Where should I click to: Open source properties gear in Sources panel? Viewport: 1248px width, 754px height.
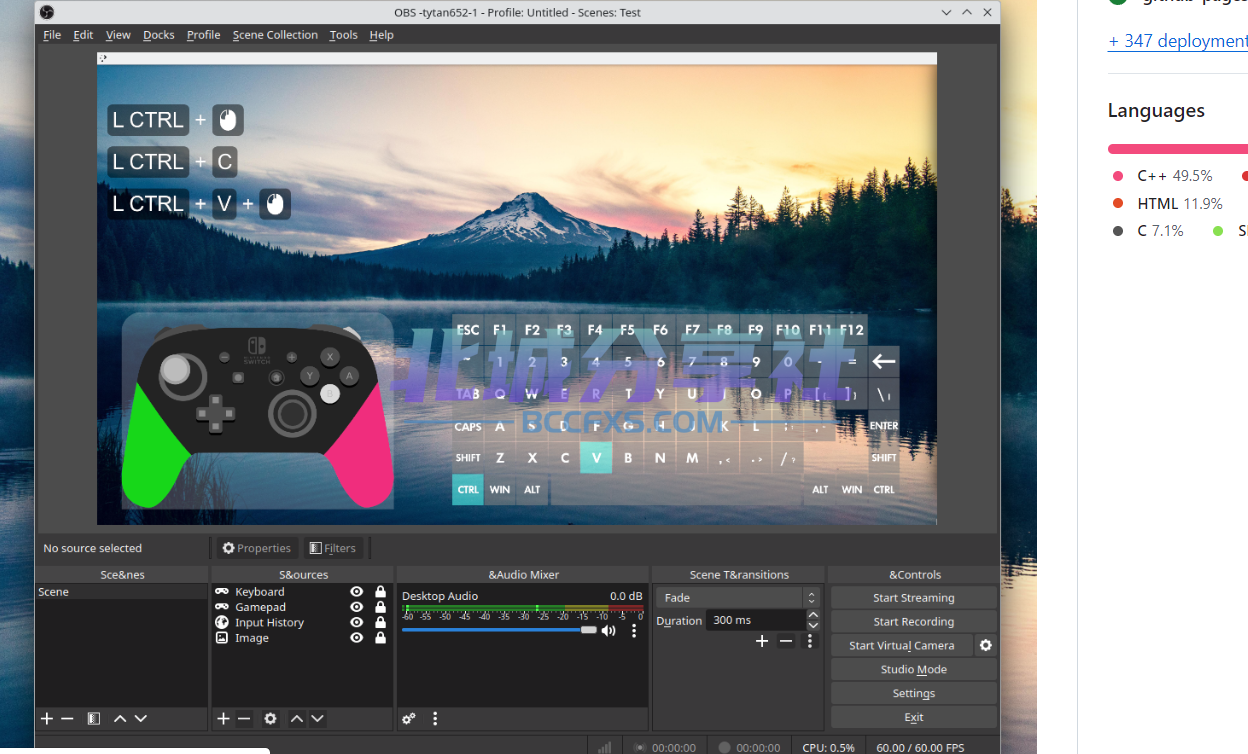click(x=270, y=718)
